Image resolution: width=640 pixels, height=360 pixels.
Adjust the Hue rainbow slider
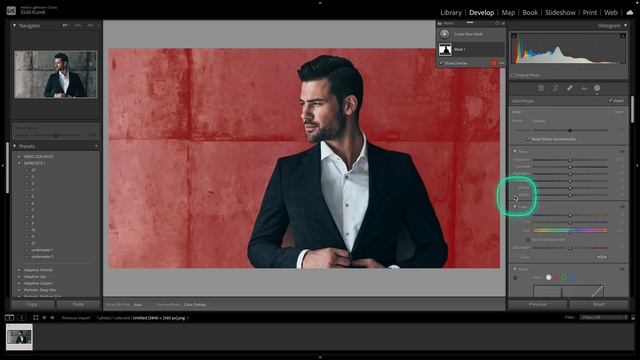pyautogui.click(x=570, y=231)
